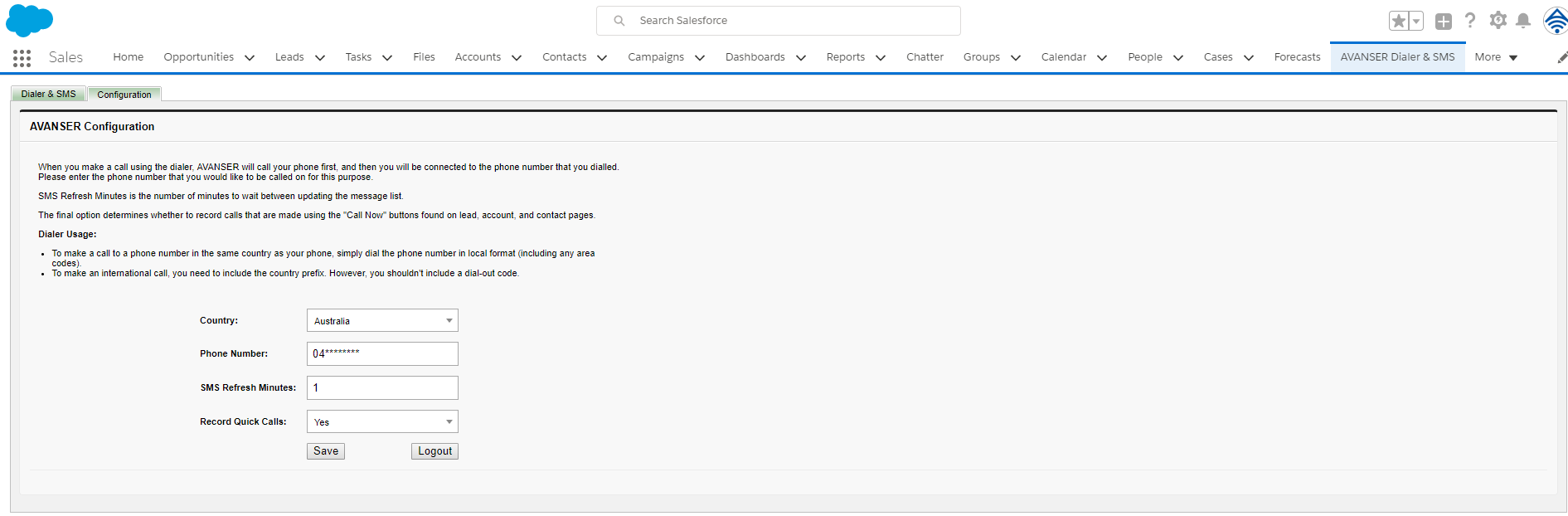Open the Record Quick Calls dropdown
The image size is (1568, 516).
click(x=382, y=421)
